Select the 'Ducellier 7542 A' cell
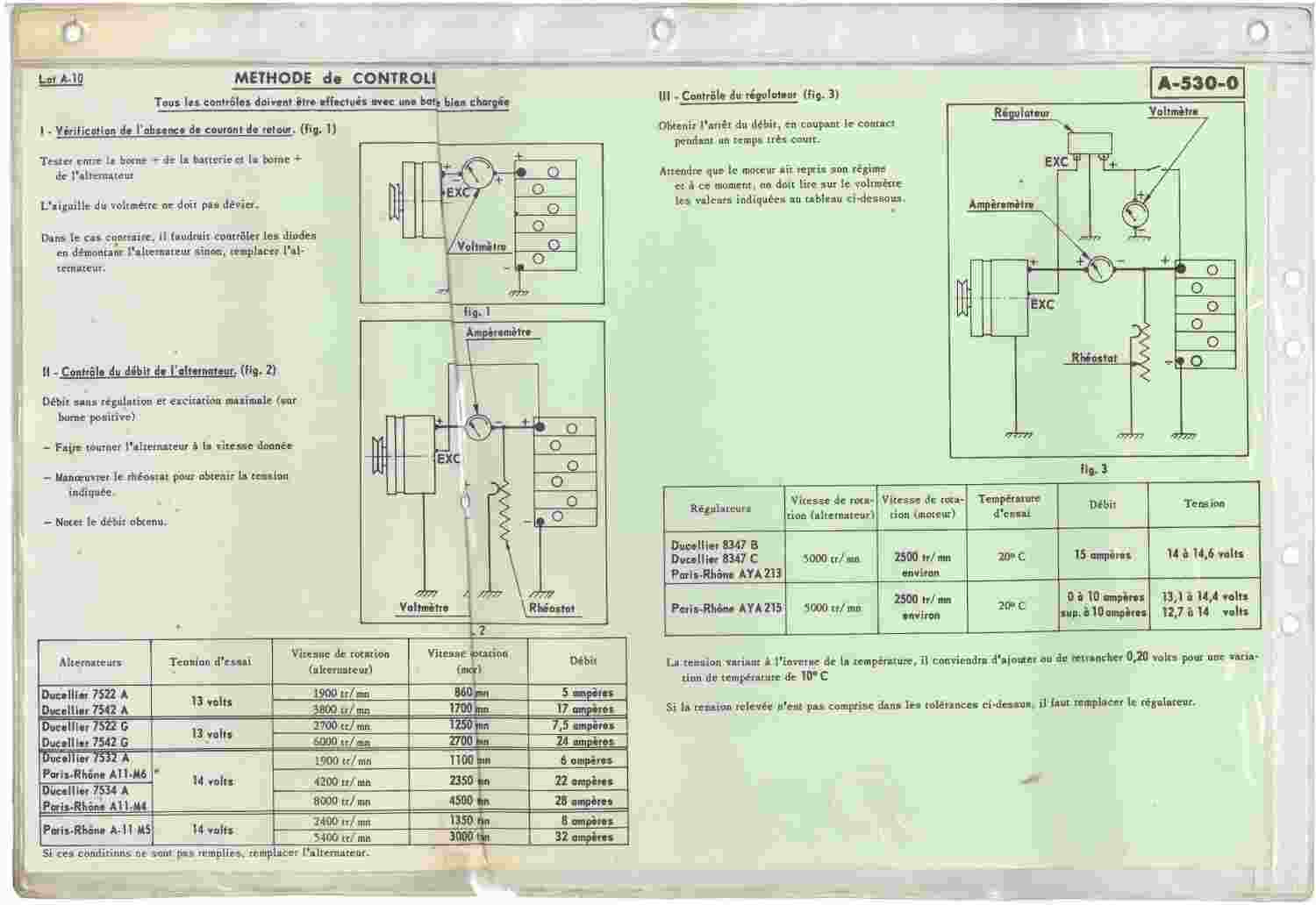1316x905 pixels. 85,710
